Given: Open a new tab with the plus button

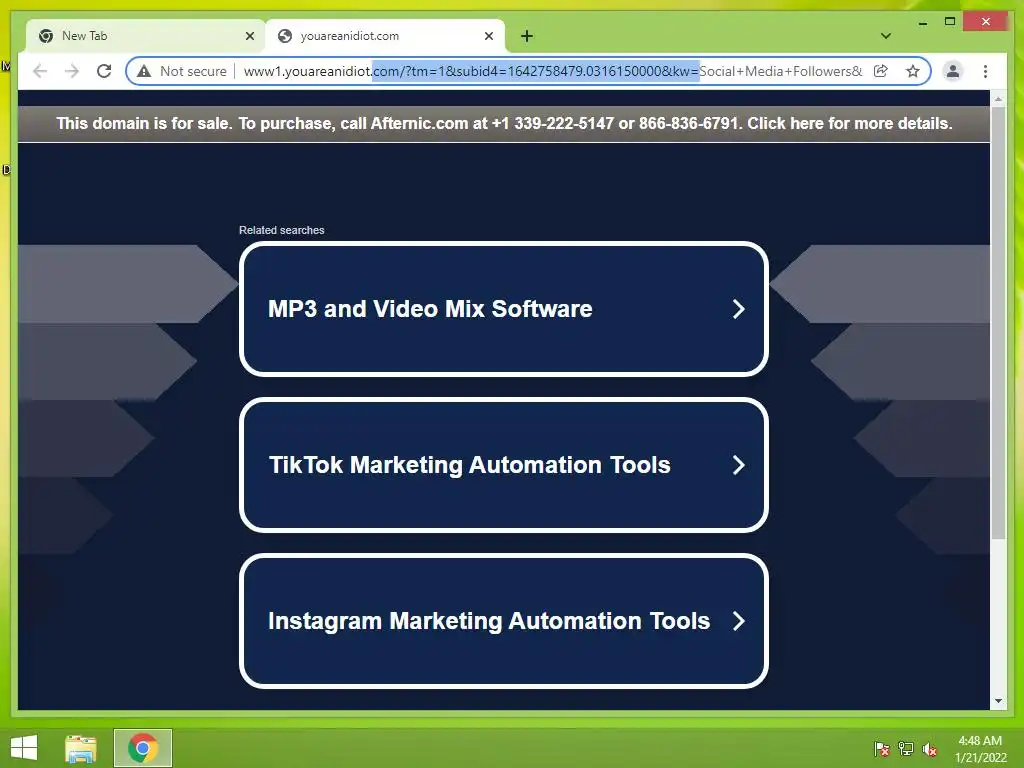Looking at the screenshot, I should click(527, 36).
